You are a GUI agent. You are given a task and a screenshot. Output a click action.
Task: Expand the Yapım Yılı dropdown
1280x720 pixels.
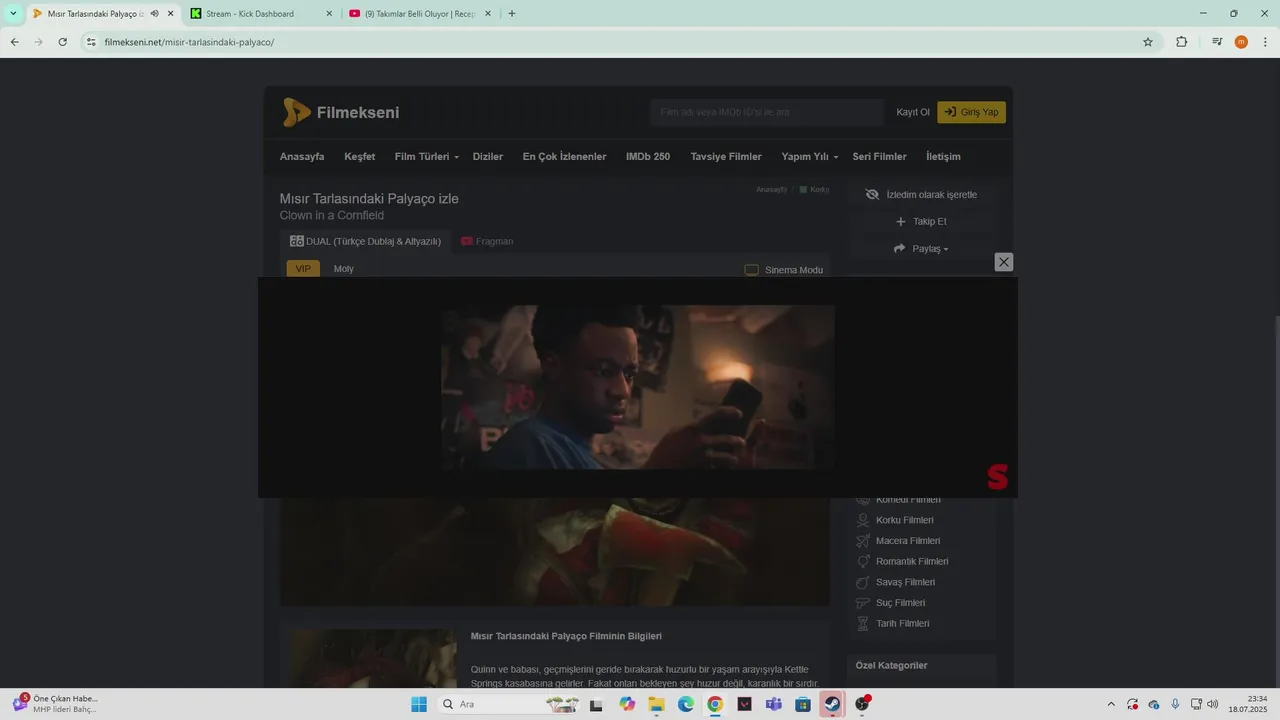pyautogui.click(x=810, y=157)
